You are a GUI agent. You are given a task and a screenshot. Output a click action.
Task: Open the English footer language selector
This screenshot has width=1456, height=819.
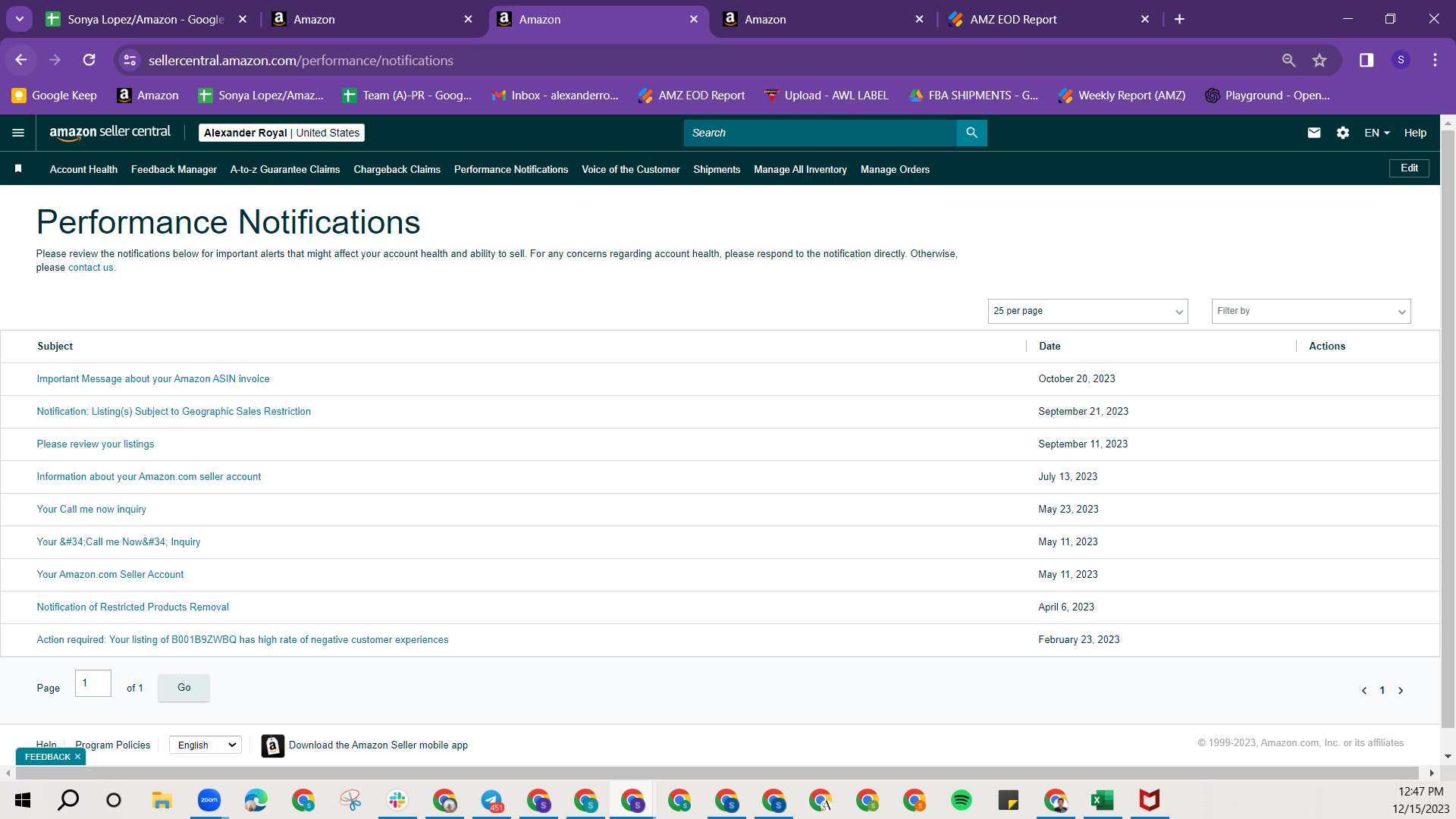pyautogui.click(x=206, y=745)
